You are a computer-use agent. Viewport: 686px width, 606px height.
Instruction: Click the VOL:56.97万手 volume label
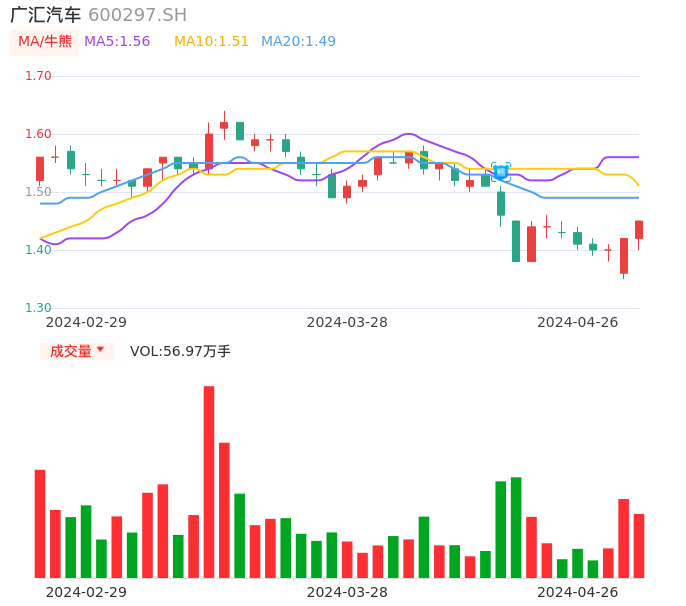coord(180,351)
